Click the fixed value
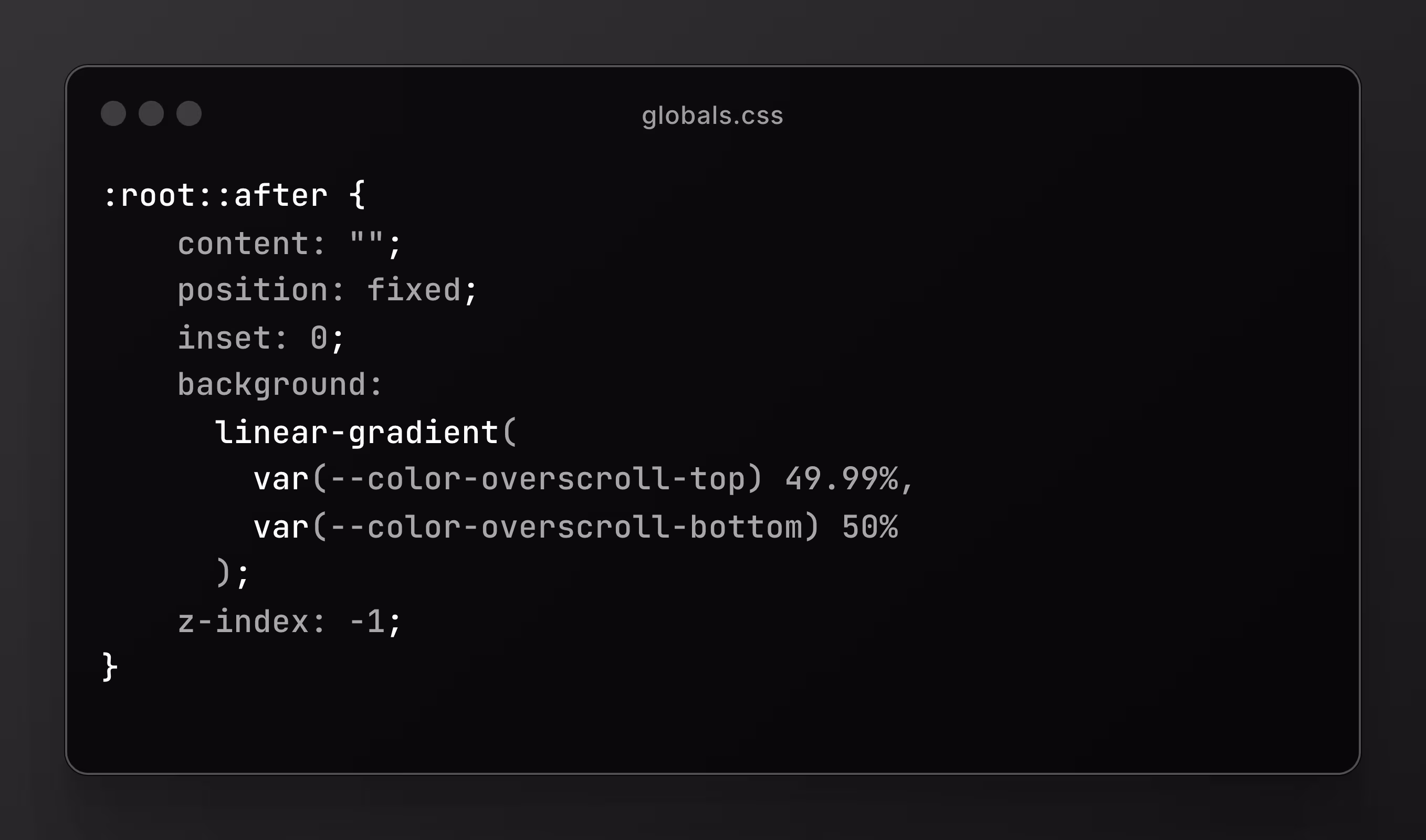1426x840 pixels. coord(414,290)
